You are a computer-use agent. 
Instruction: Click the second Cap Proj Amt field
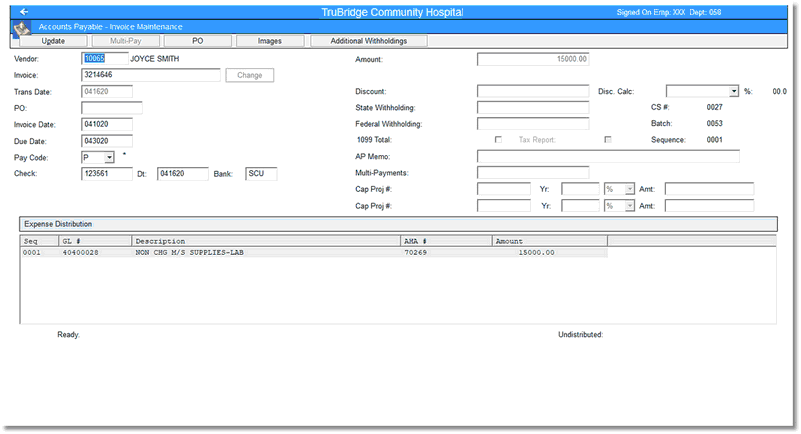tap(709, 206)
